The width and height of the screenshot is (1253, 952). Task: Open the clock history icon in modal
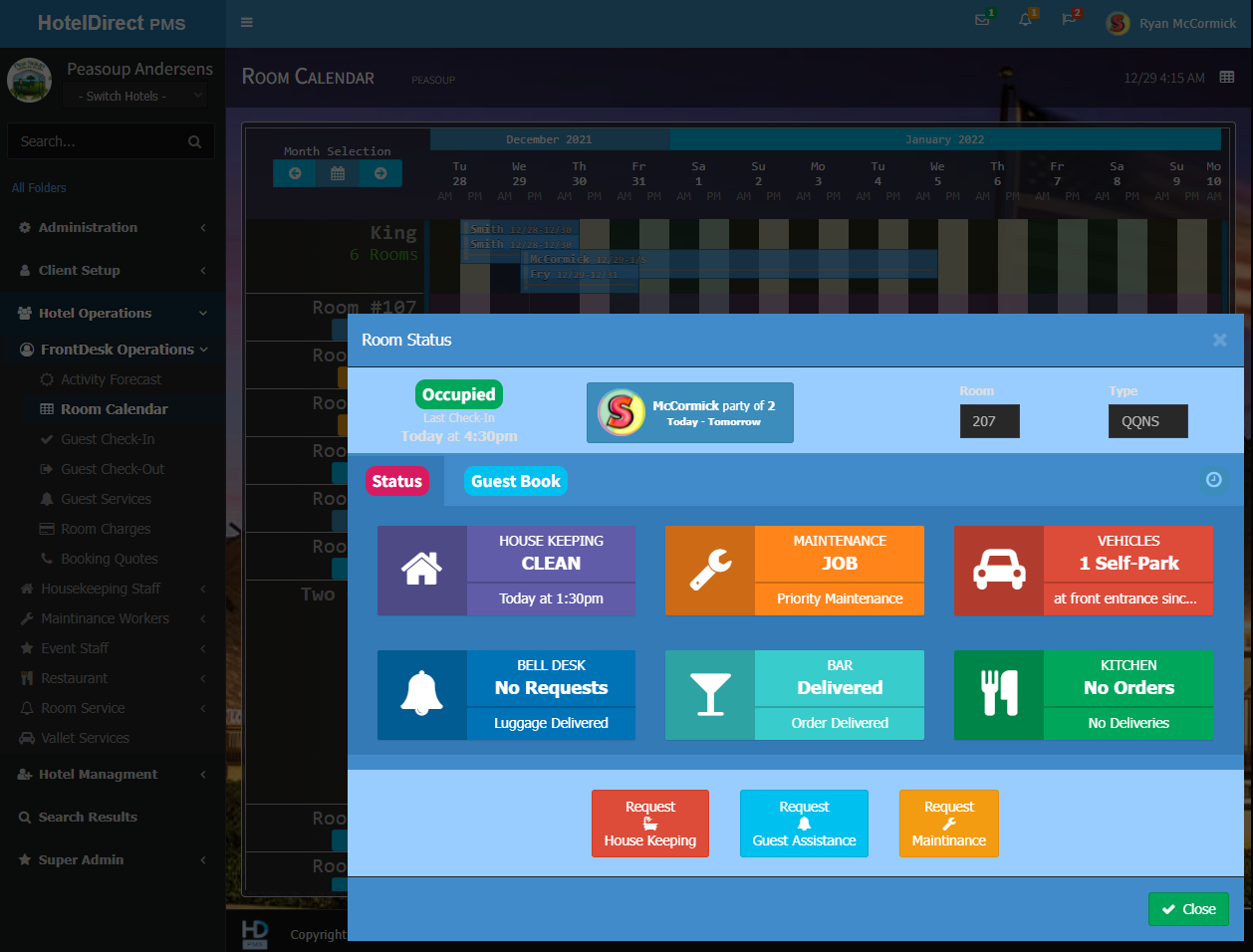point(1213,480)
